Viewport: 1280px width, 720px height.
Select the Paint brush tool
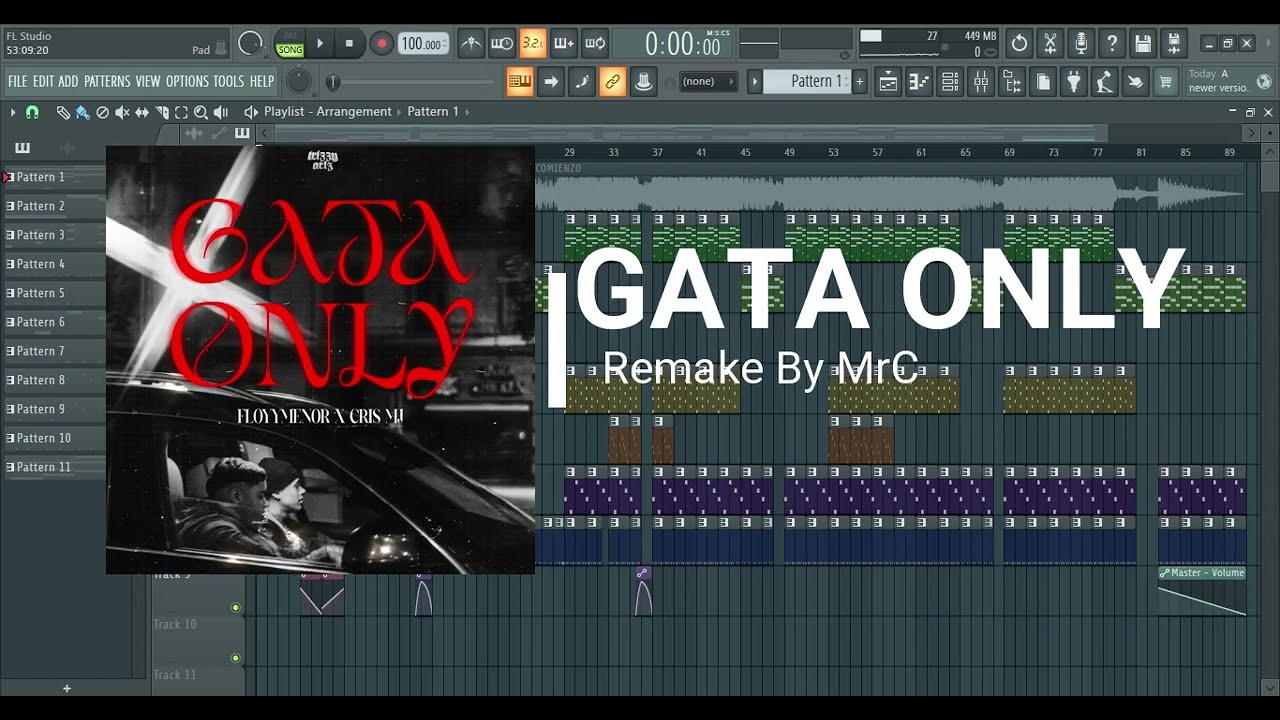coord(83,112)
